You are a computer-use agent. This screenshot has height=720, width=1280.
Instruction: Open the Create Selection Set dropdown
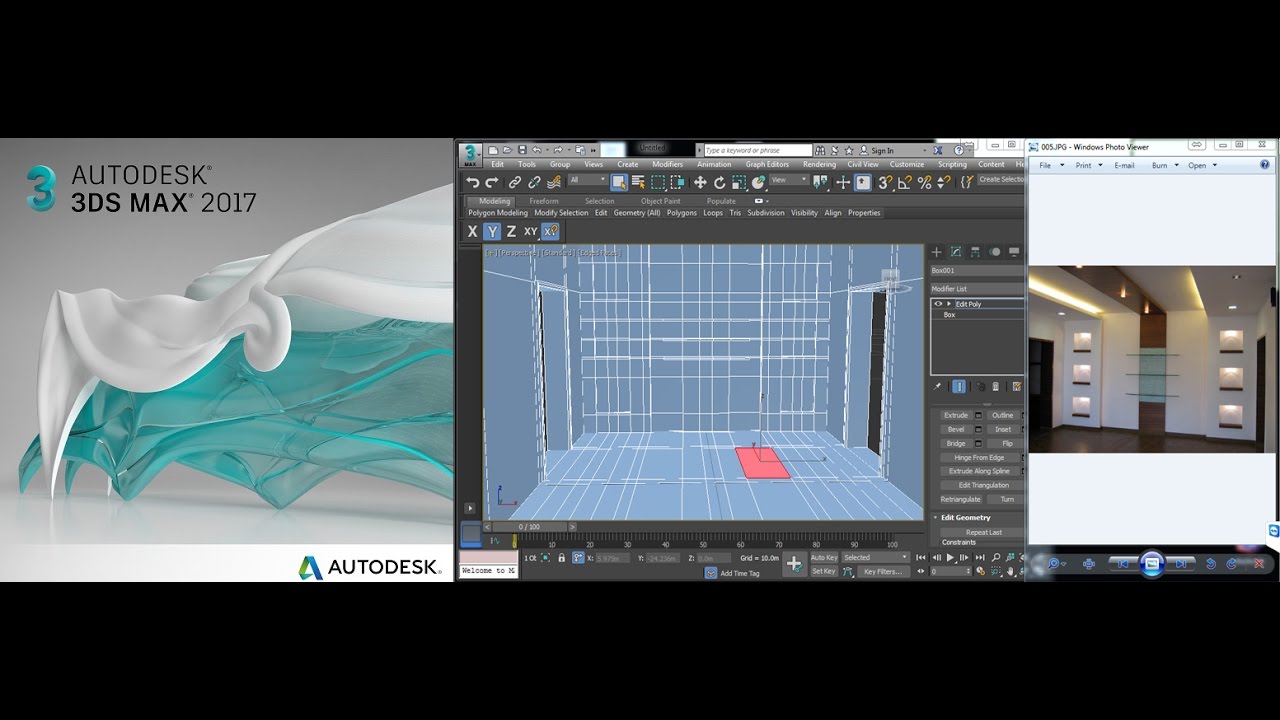coord(1001,180)
